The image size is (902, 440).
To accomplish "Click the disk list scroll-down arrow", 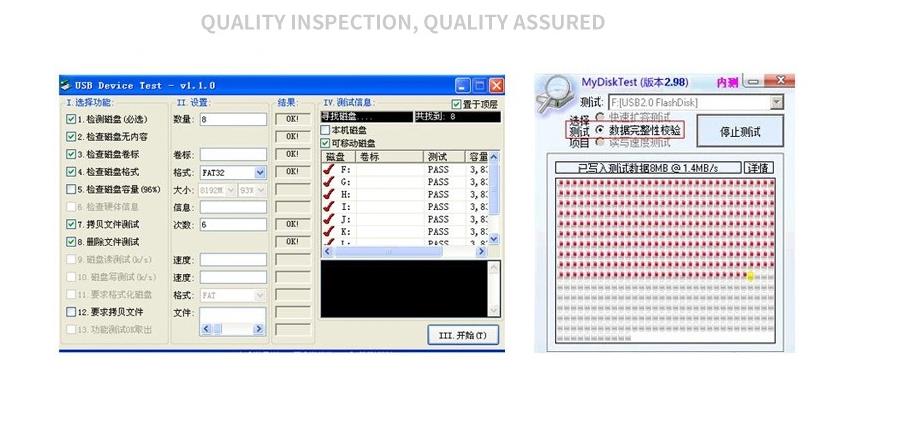I will (494, 239).
